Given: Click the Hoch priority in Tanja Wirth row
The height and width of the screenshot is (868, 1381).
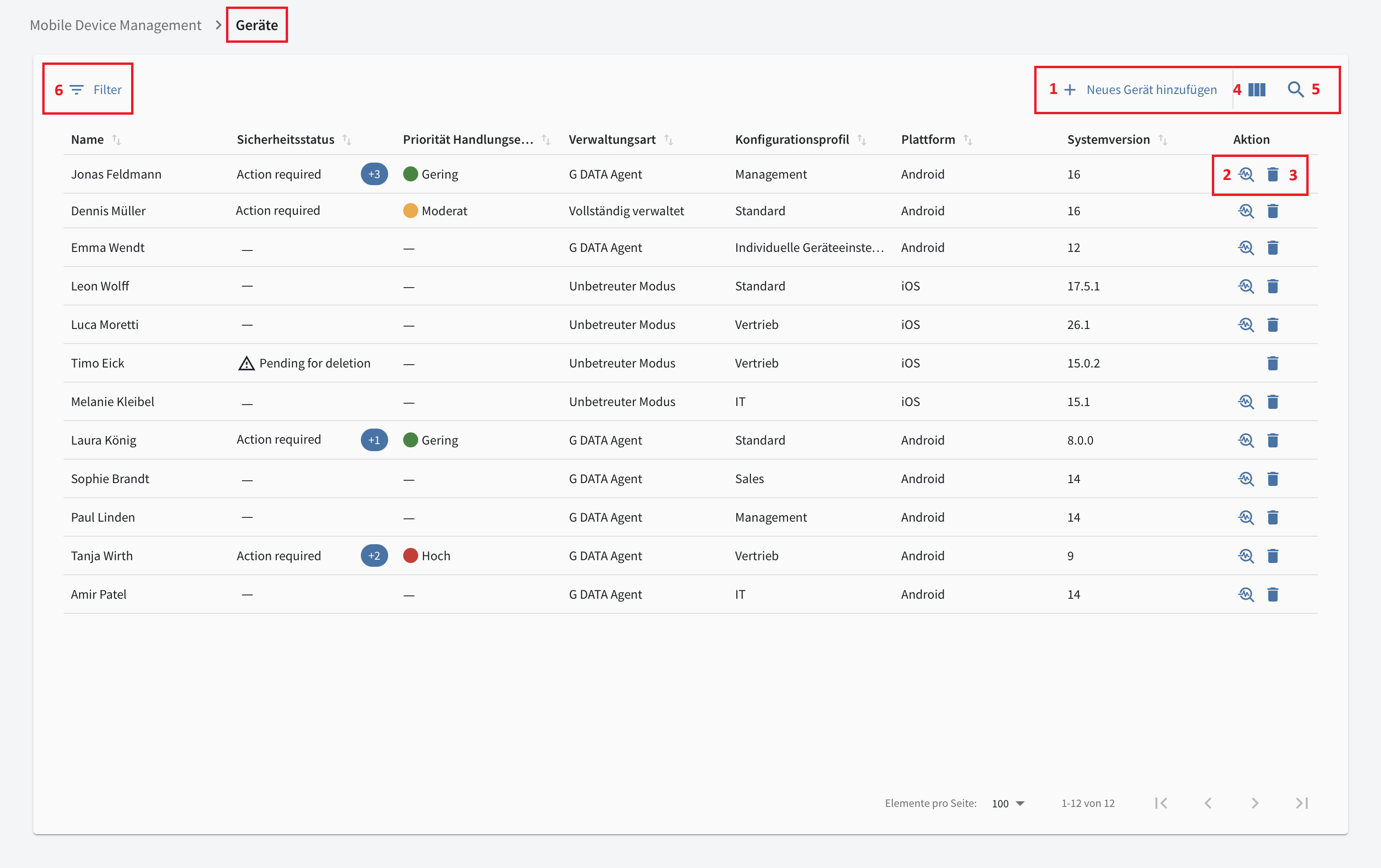Looking at the screenshot, I should coord(427,556).
